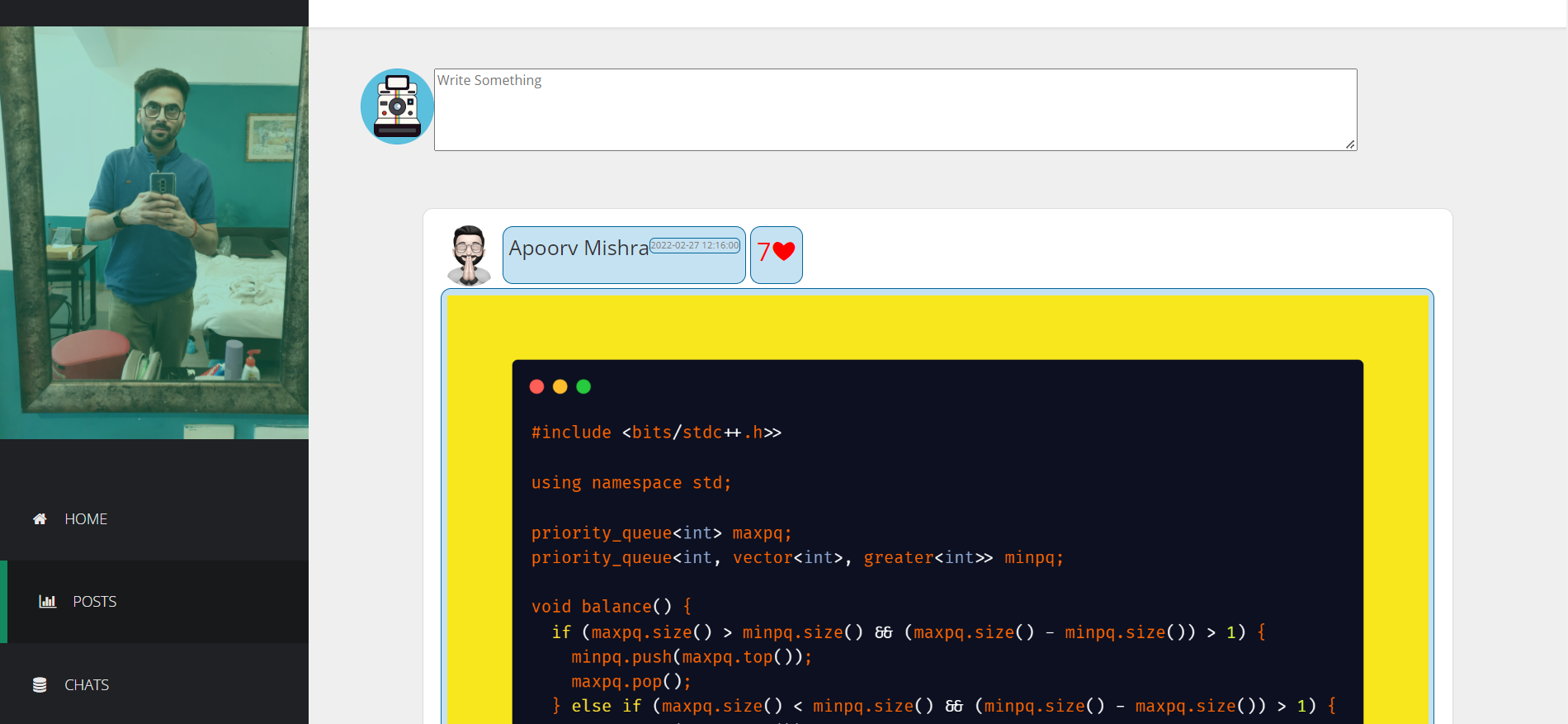Click the 'void balance() {' line
Image resolution: width=1568 pixels, height=724 pixels.
pyautogui.click(x=612, y=607)
